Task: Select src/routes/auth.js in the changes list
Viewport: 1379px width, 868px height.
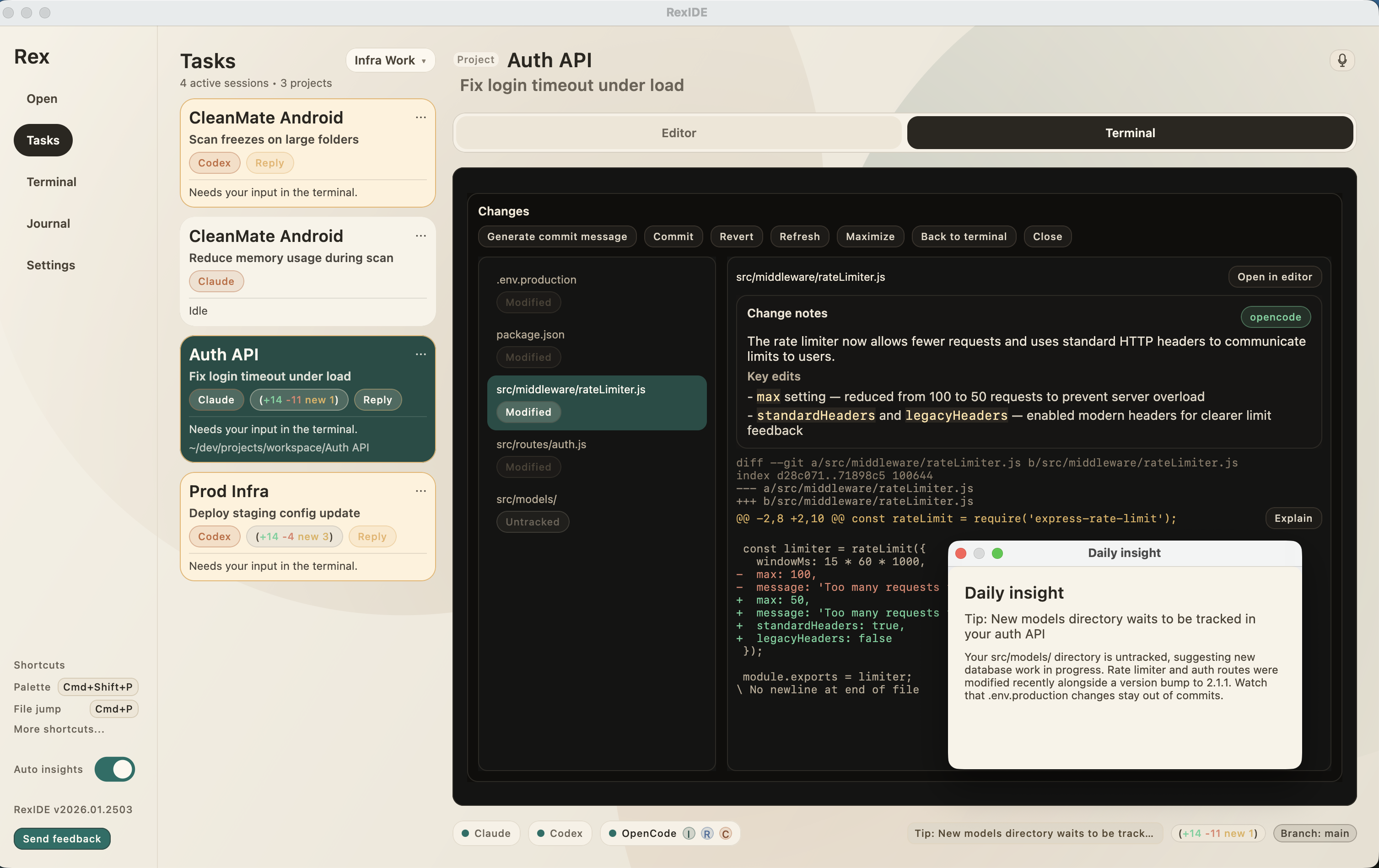Action: [541, 445]
